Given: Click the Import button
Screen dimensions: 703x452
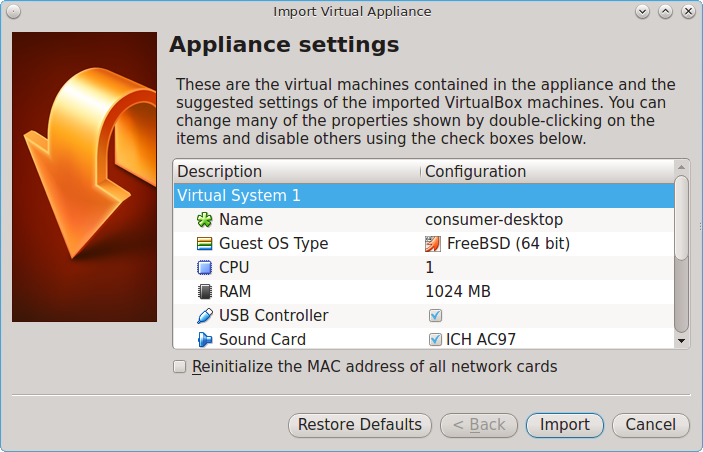Looking at the screenshot, I should point(564,425).
